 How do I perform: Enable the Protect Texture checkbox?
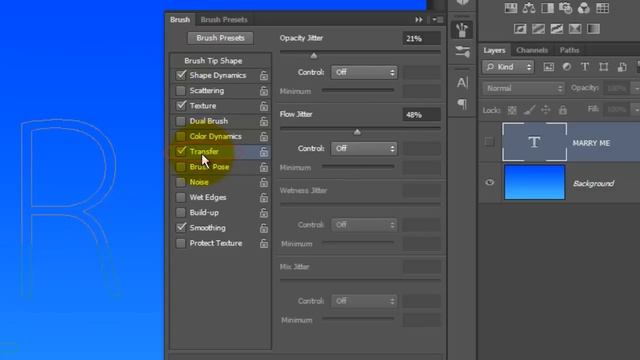[180, 243]
